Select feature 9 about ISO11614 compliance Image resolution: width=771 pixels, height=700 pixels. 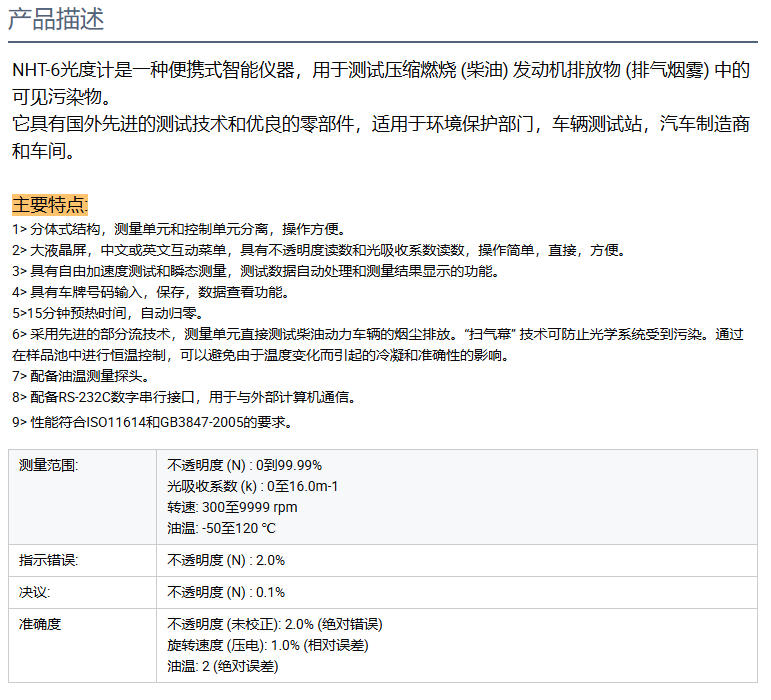tap(152, 422)
